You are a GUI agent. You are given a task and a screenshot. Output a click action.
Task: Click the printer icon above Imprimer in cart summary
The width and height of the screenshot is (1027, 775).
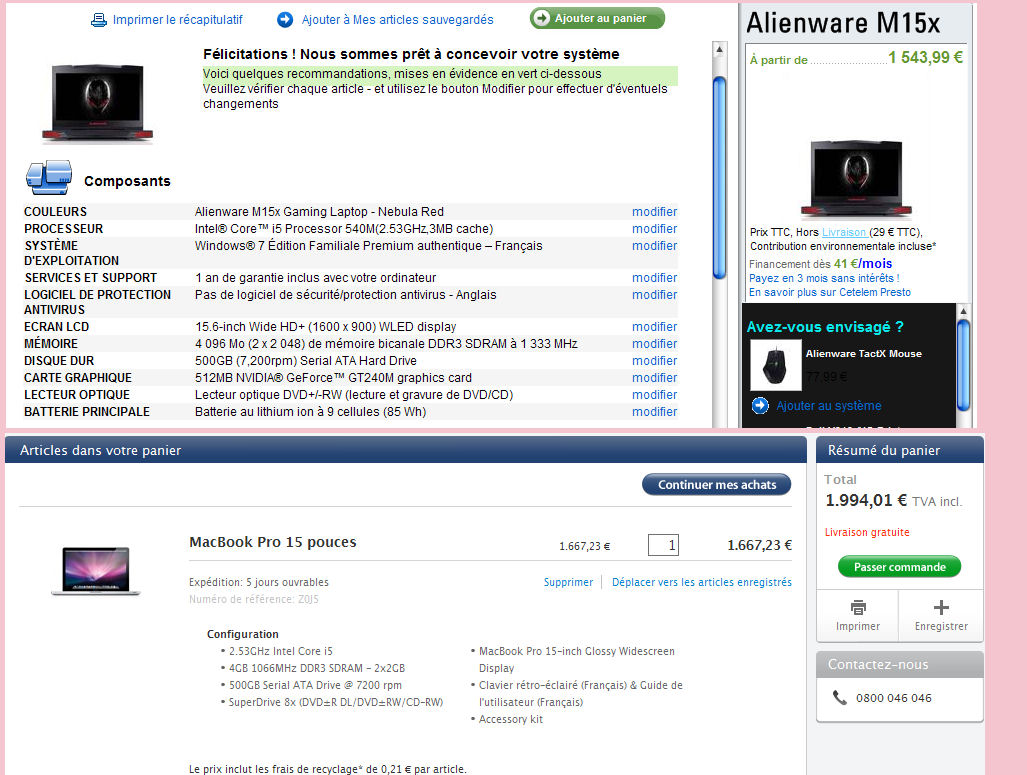(858, 607)
